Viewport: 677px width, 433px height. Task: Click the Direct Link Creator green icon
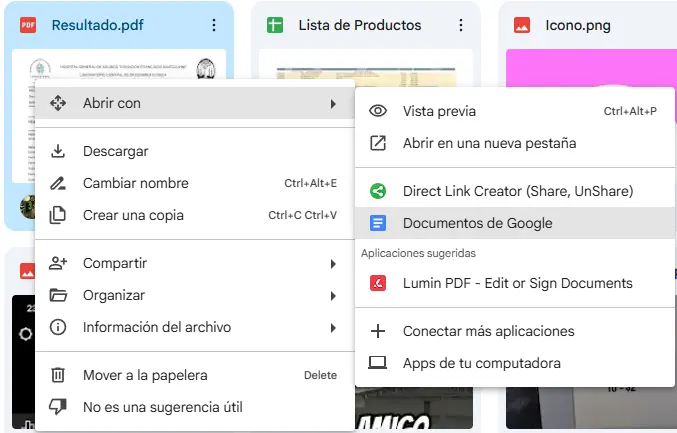point(378,191)
